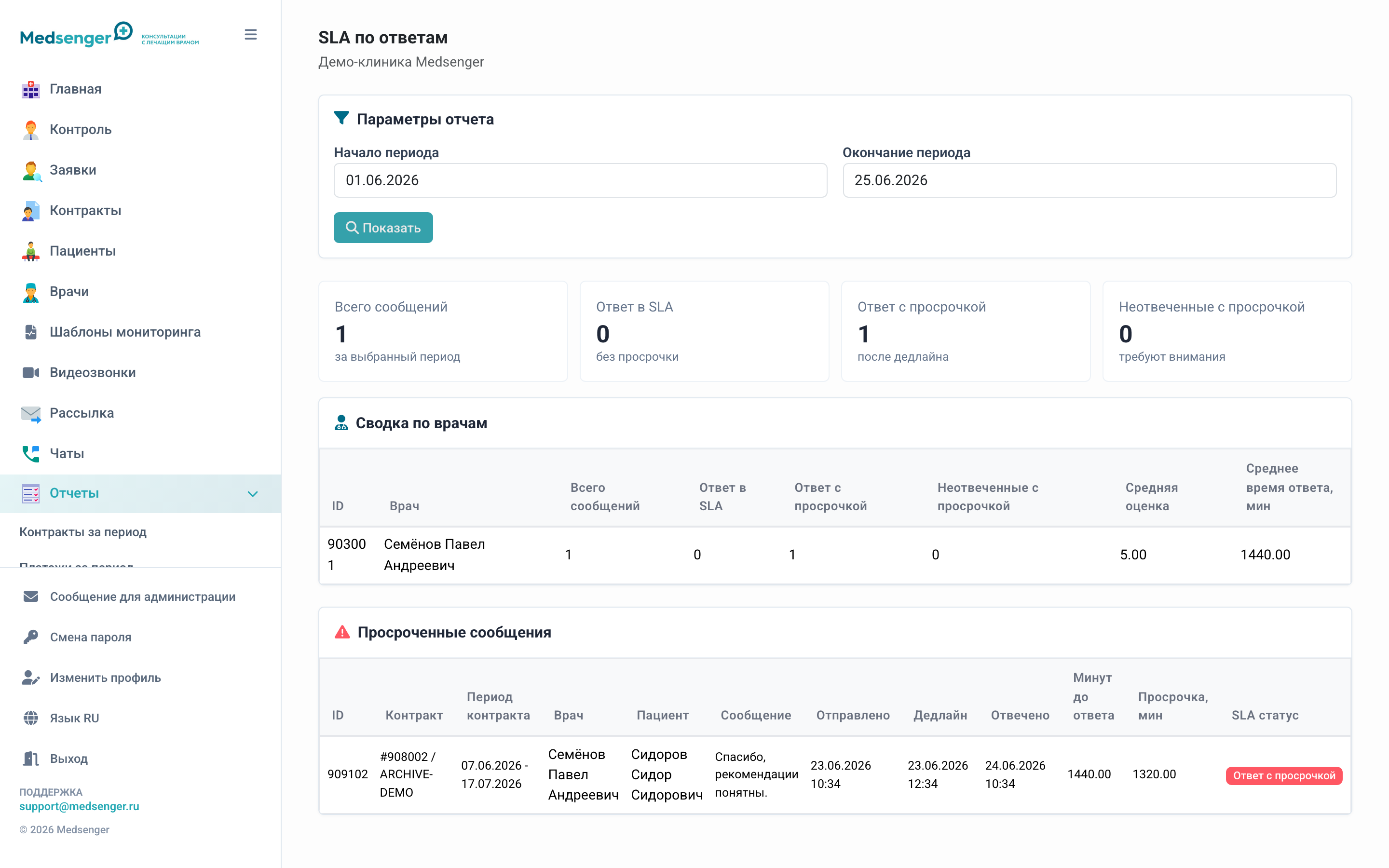
Task: Click support@medsenger.ru email link
Action: click(x=79, y=806)
